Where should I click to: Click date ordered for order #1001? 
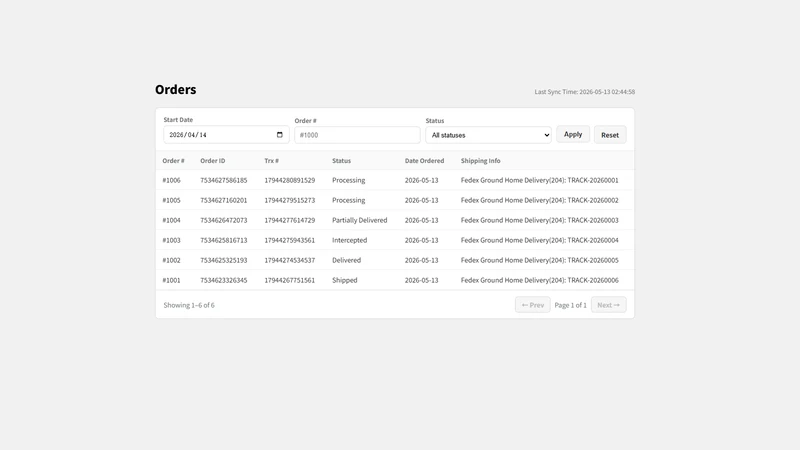(421, 280)
